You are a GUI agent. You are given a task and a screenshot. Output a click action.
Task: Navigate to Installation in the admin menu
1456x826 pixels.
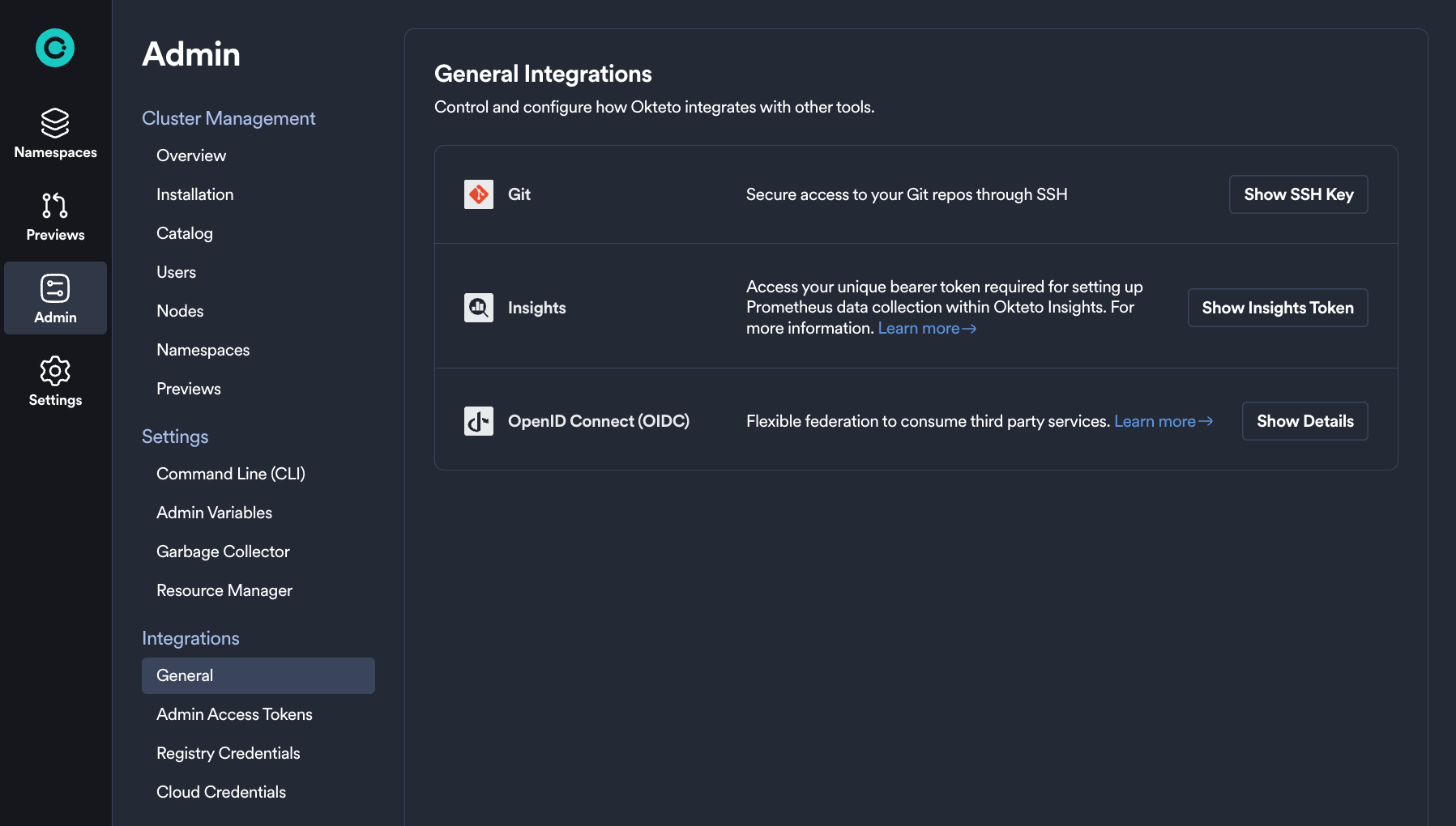(x=194, y=194)
